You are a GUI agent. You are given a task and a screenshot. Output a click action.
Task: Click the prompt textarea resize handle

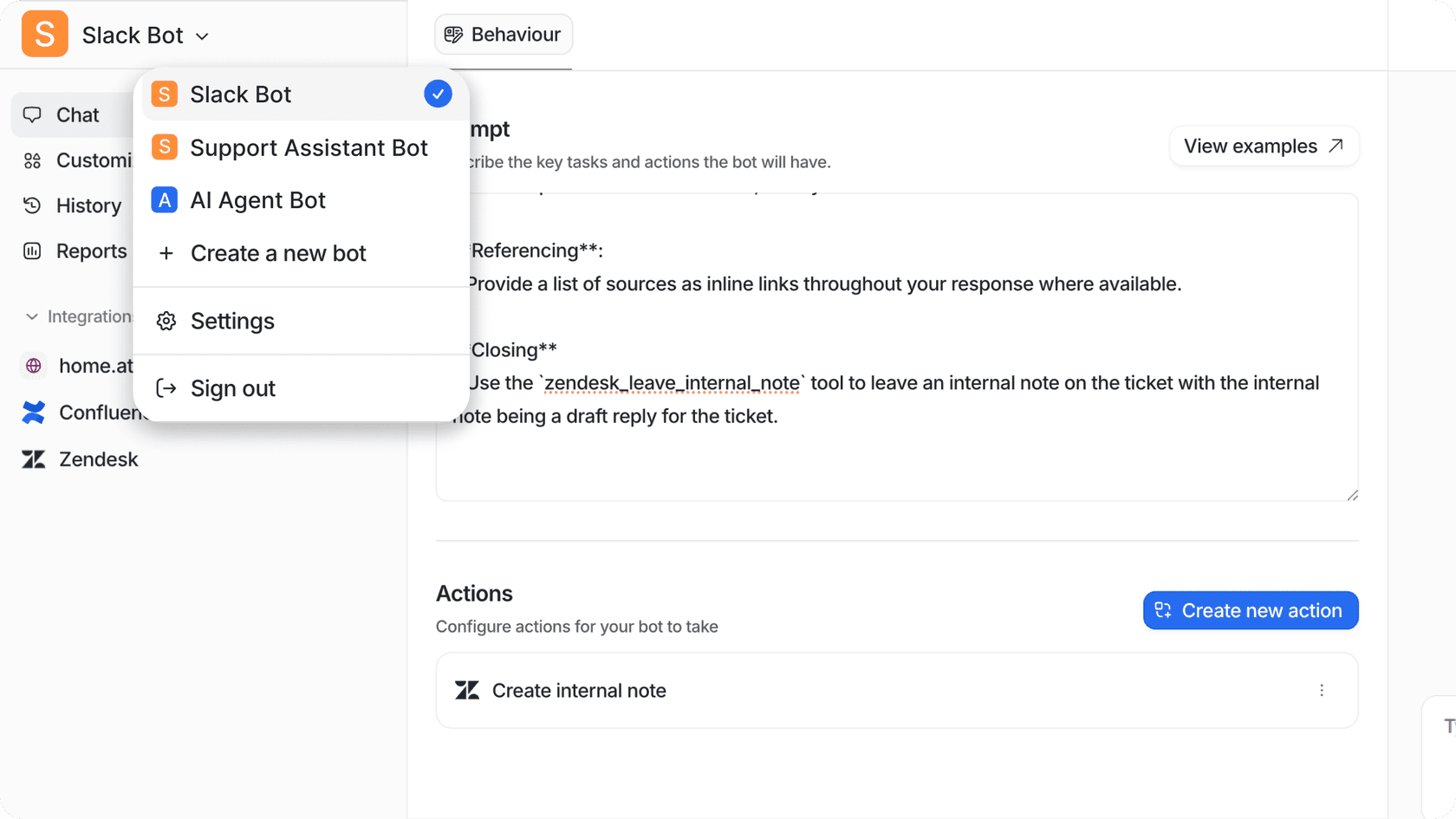click(1352, 495)
